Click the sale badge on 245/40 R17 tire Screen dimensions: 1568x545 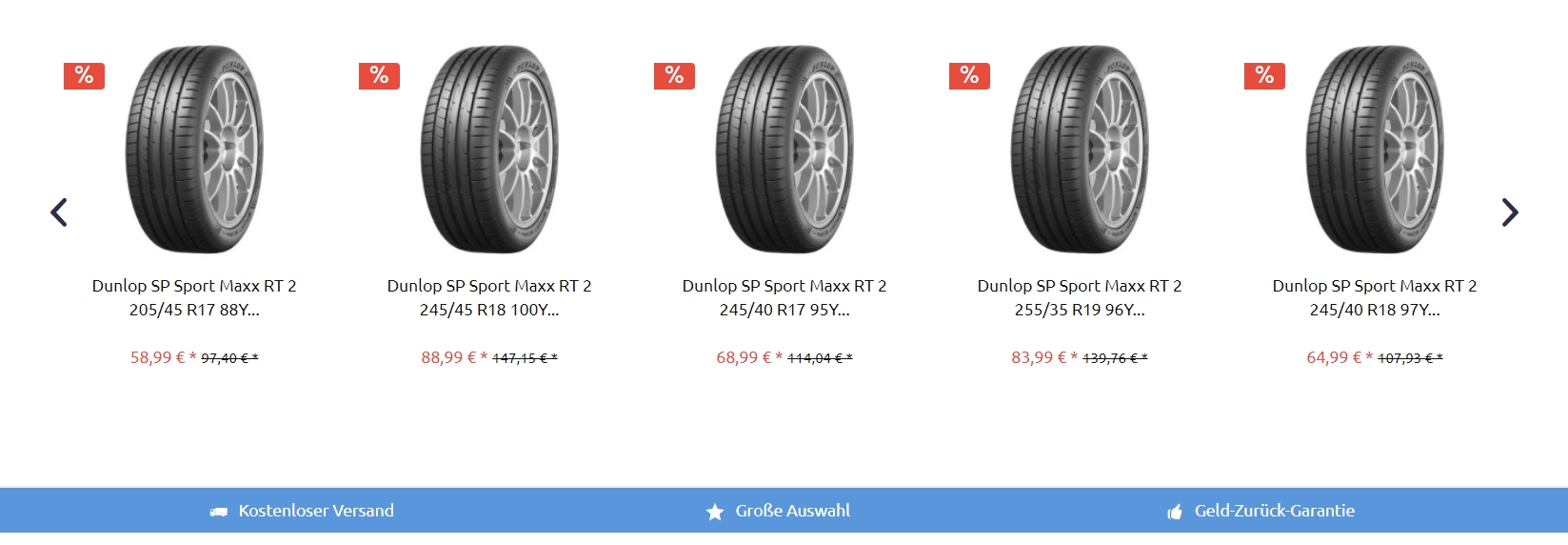(x=674, y=75)
